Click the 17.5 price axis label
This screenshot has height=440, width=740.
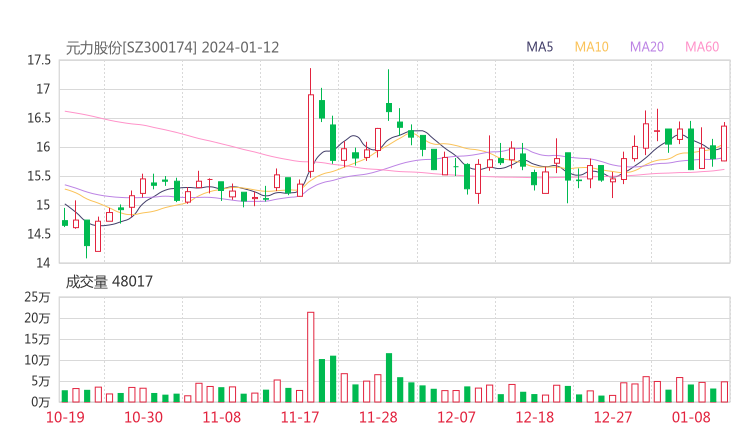pyautogui.click(x=39, y=60)
